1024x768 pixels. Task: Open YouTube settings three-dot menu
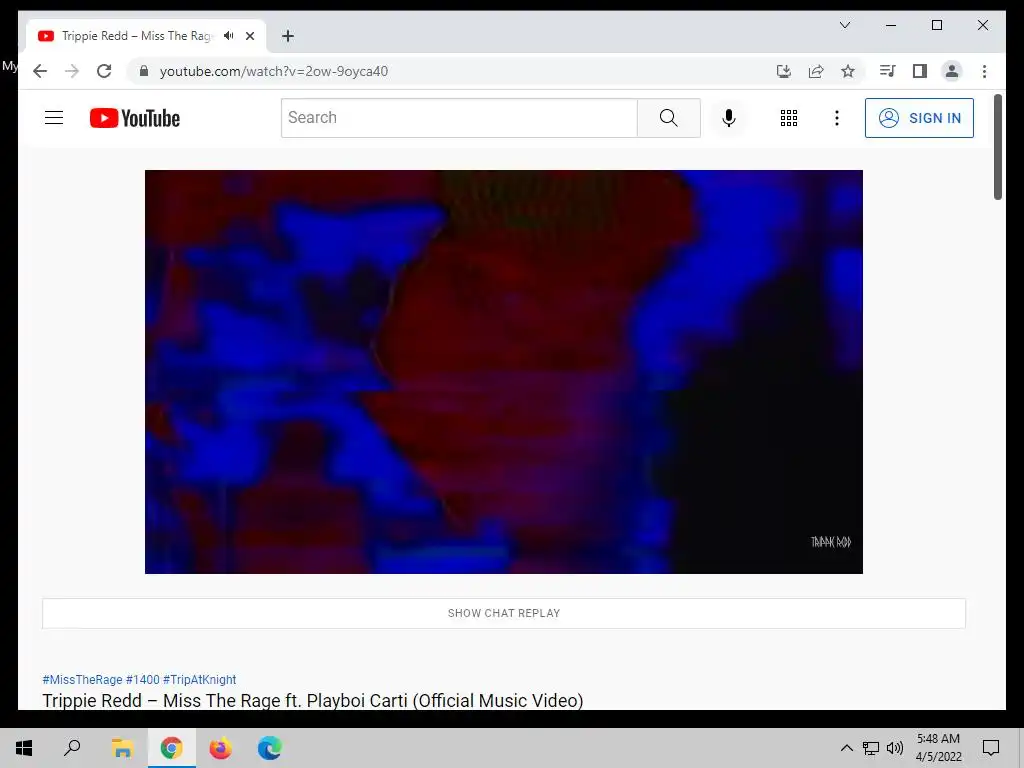[x=837, y=118]
